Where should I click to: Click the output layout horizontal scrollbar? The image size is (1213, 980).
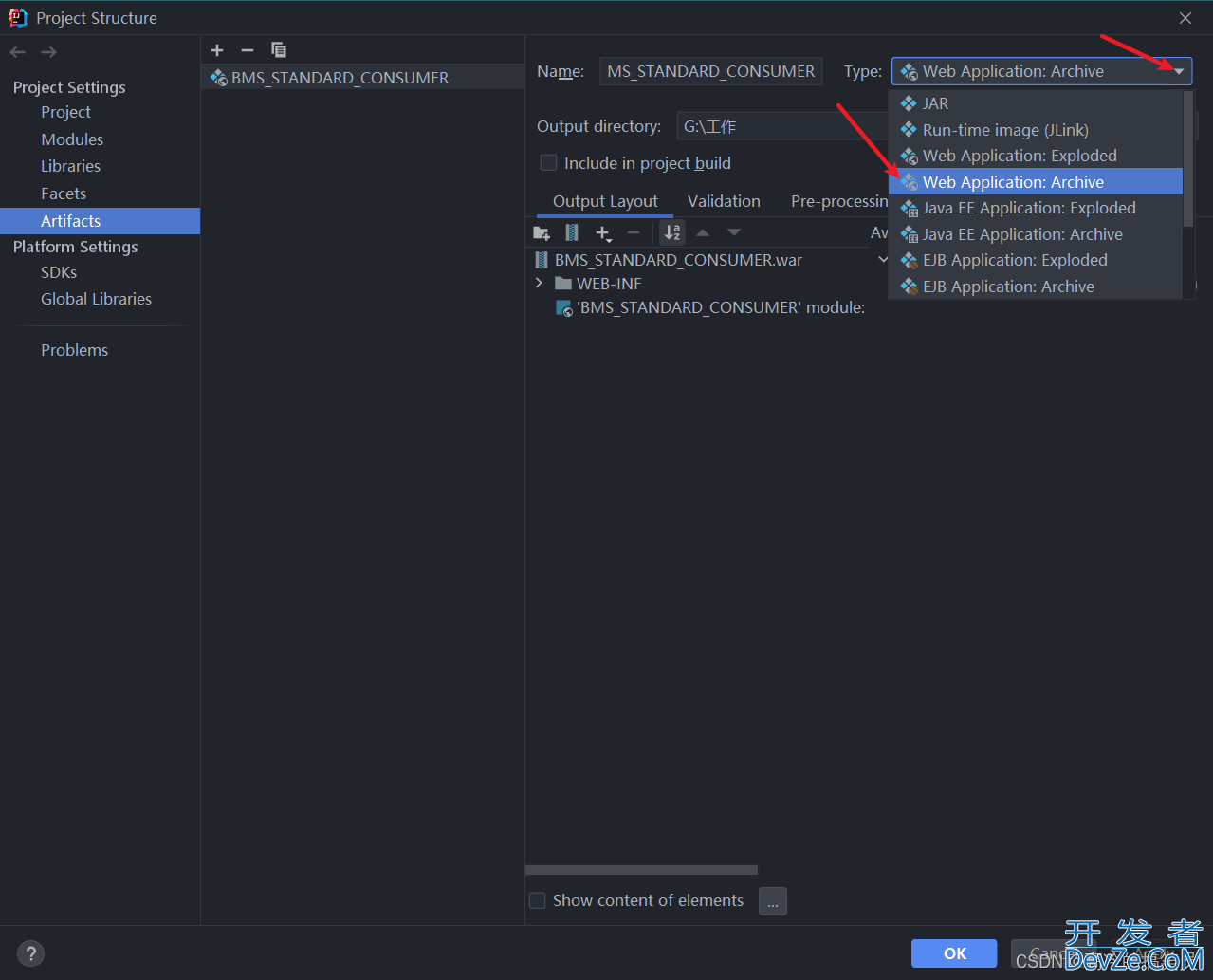[642, 870]
